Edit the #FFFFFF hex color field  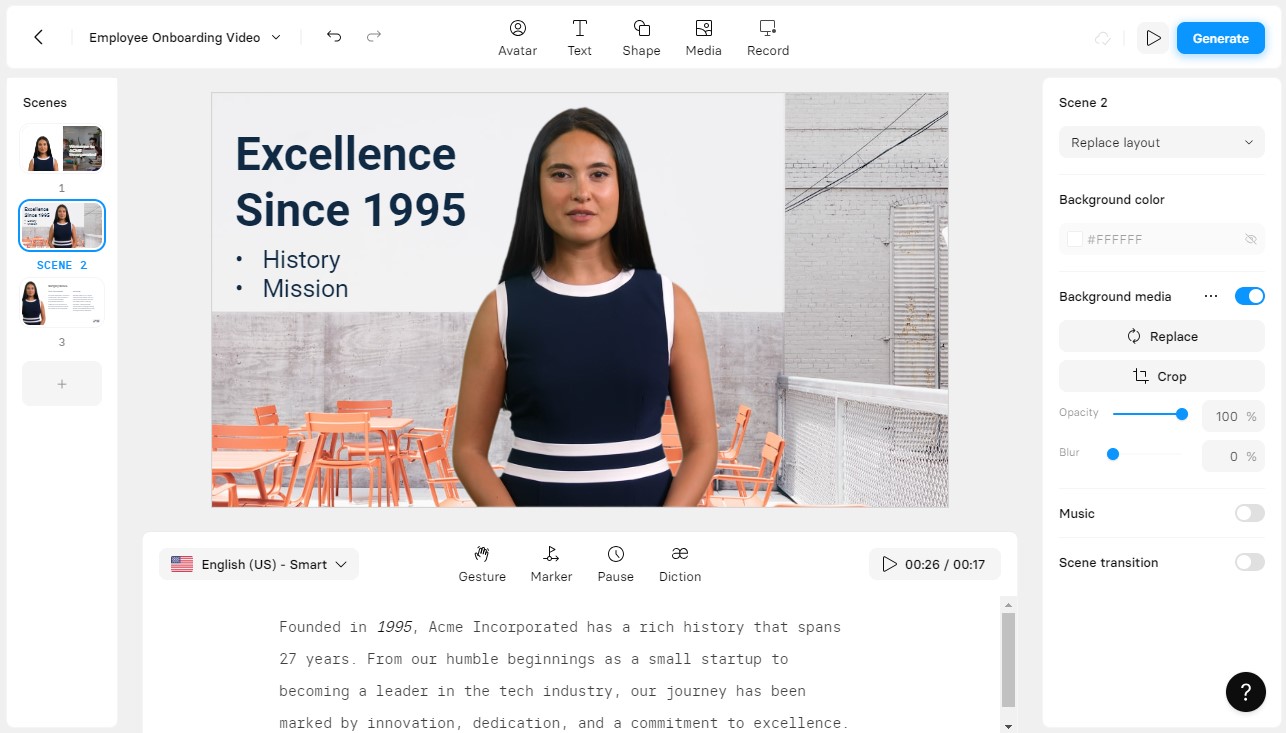click(1160, 239)
